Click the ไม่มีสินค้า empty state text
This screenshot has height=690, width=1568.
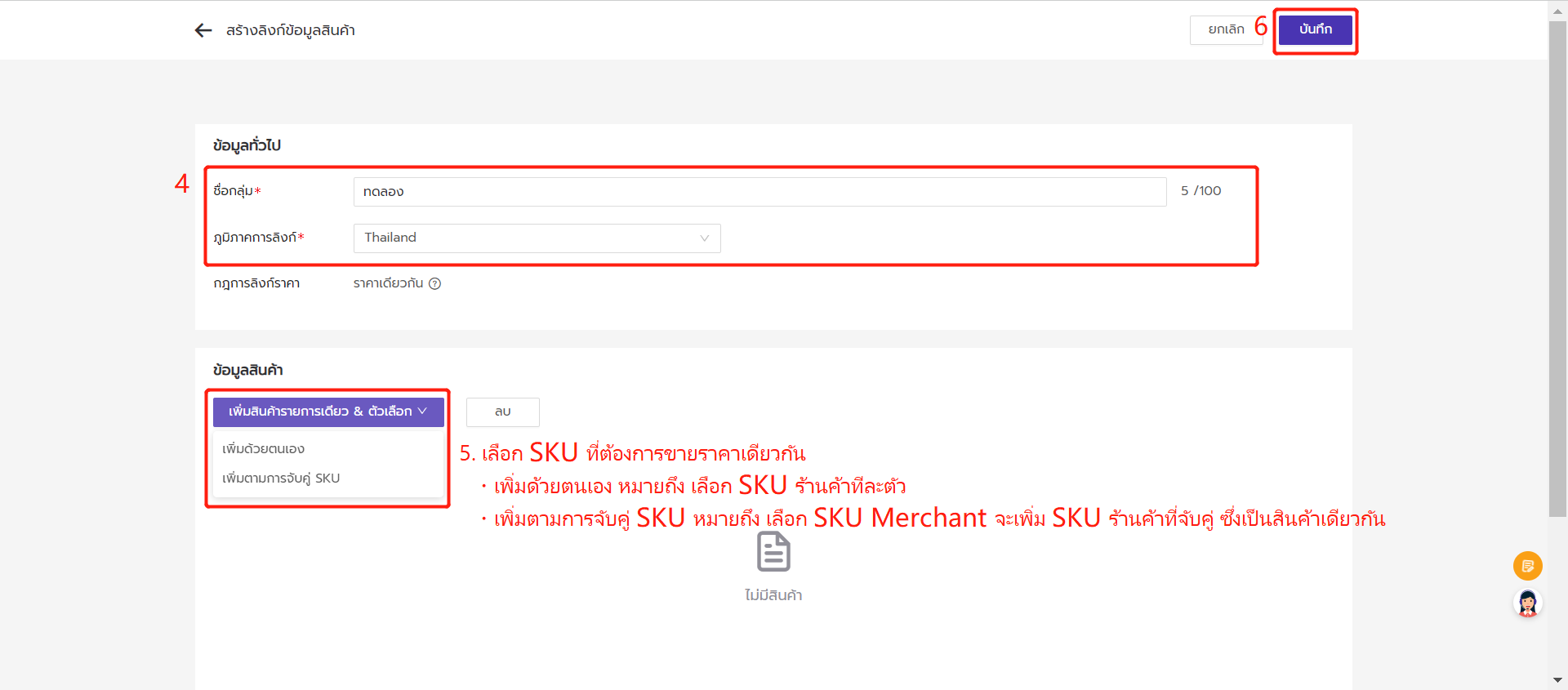point(773,595)
